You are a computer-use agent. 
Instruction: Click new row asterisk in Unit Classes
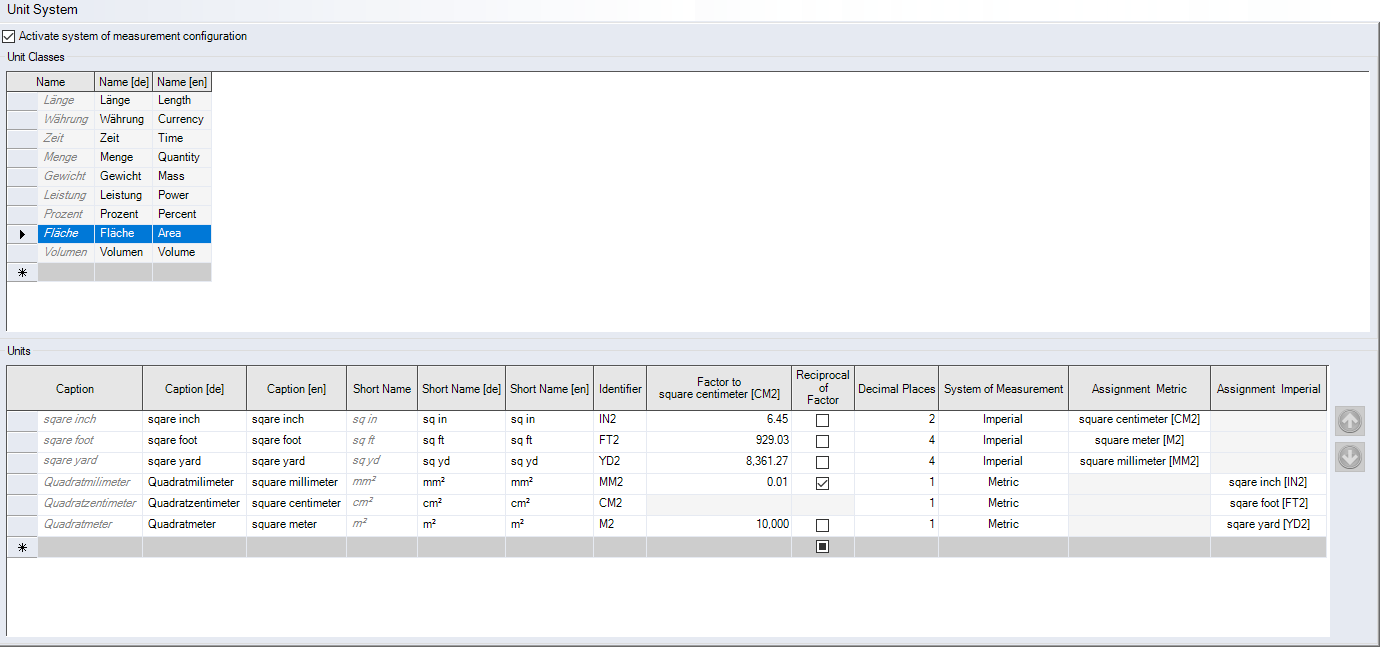(x=22, y=272)
